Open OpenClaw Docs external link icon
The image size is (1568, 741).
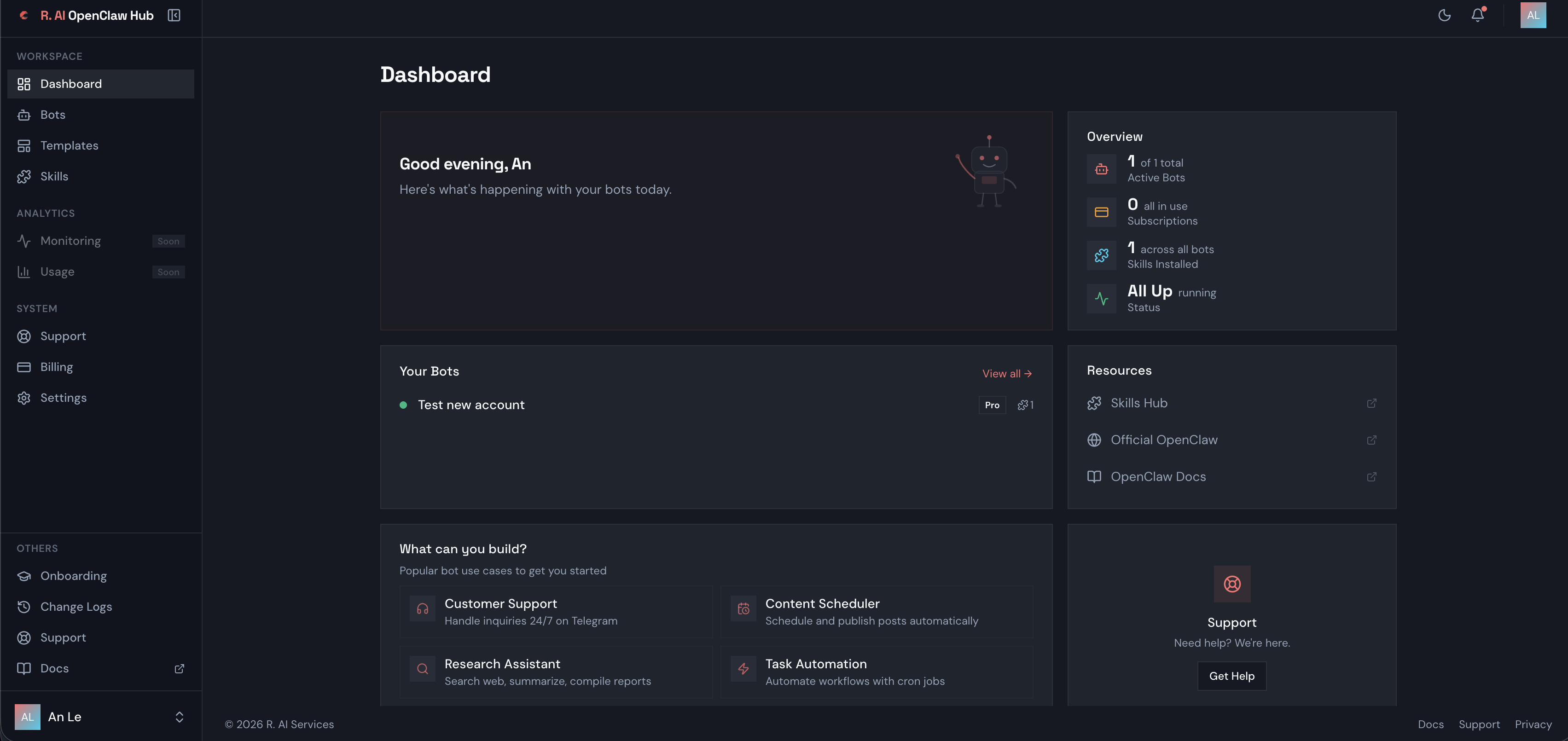pyautogui.click(x=1371, y=477)
